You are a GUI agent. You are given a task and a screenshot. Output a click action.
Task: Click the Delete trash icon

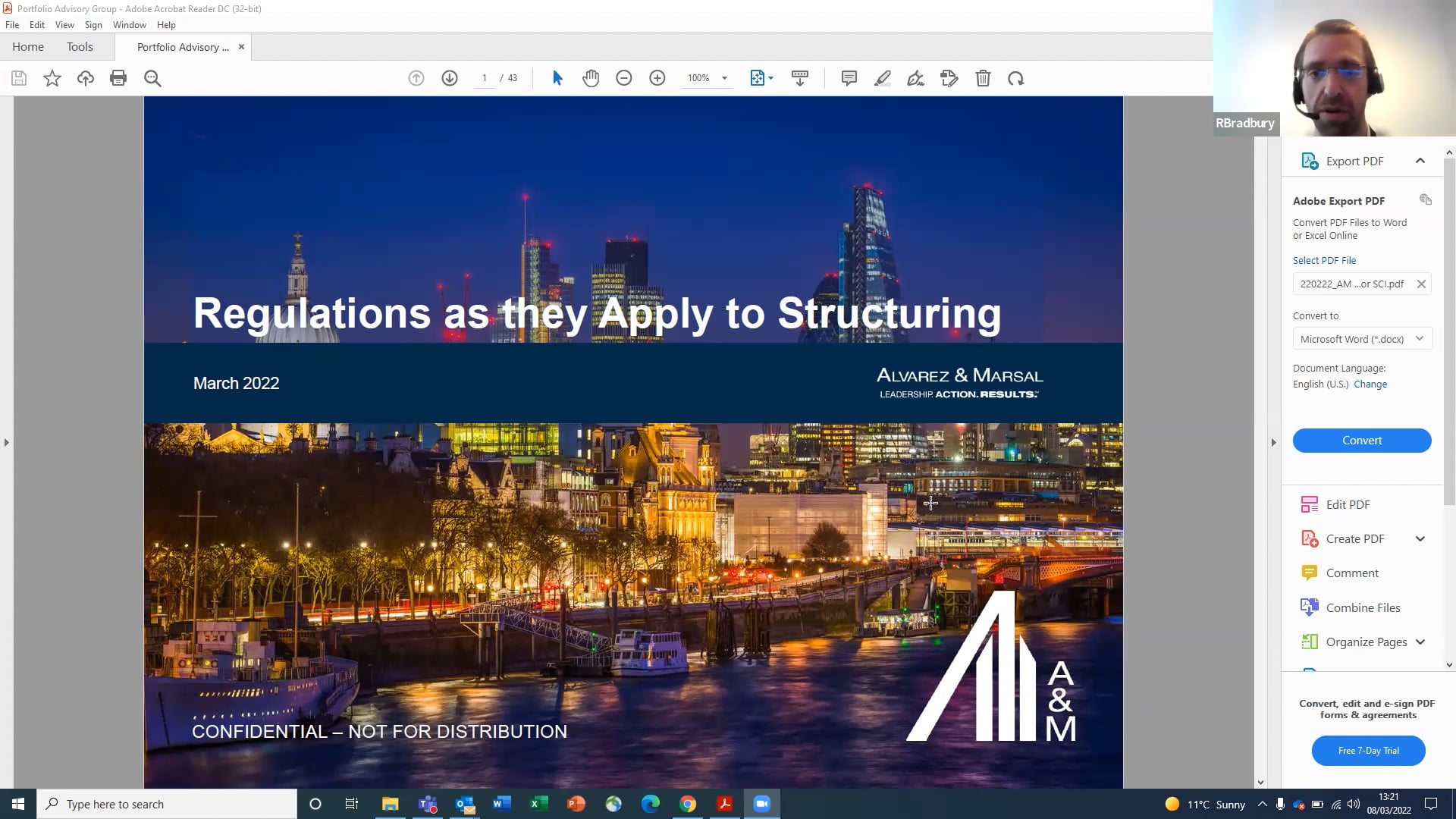(x=983, y=78)
